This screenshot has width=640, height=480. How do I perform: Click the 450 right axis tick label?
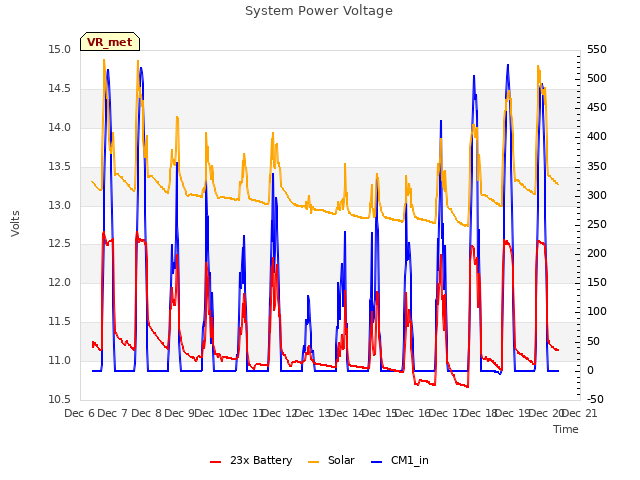point(597,107)
